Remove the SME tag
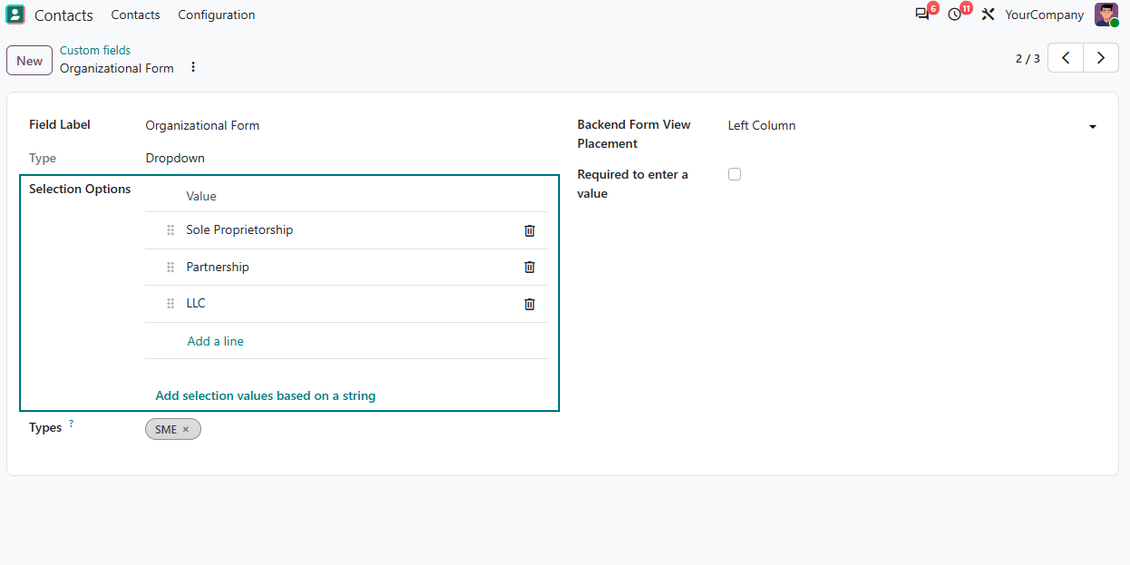 click(x=186, y=430)
